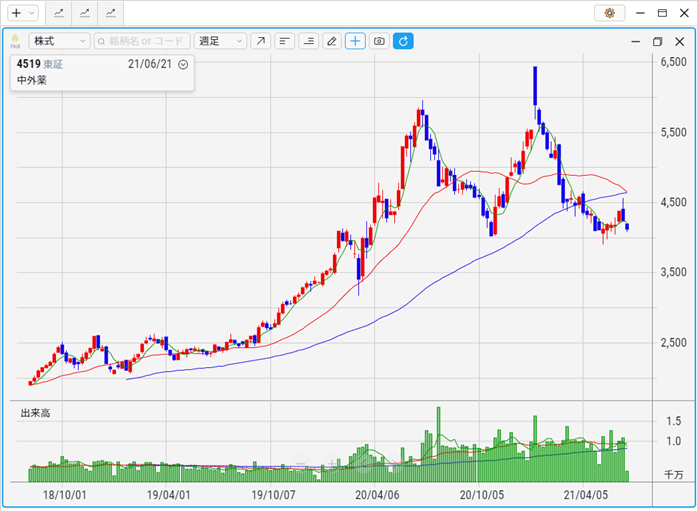Toggle the left-aligned lines indicator icon
This screenshot has height=511, width=698.
point(284,41)
